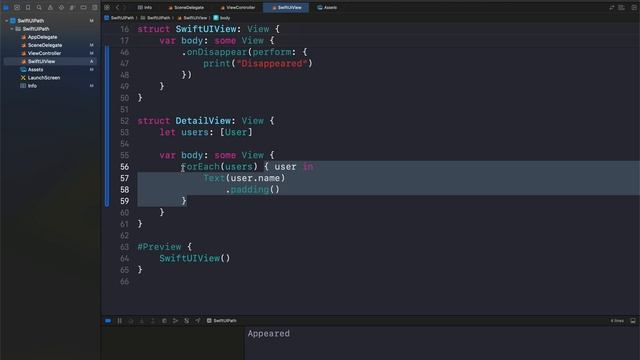
Task: Open SwiftUIPath folder breadcrumb in jump bar
Action: pos(155,18)
